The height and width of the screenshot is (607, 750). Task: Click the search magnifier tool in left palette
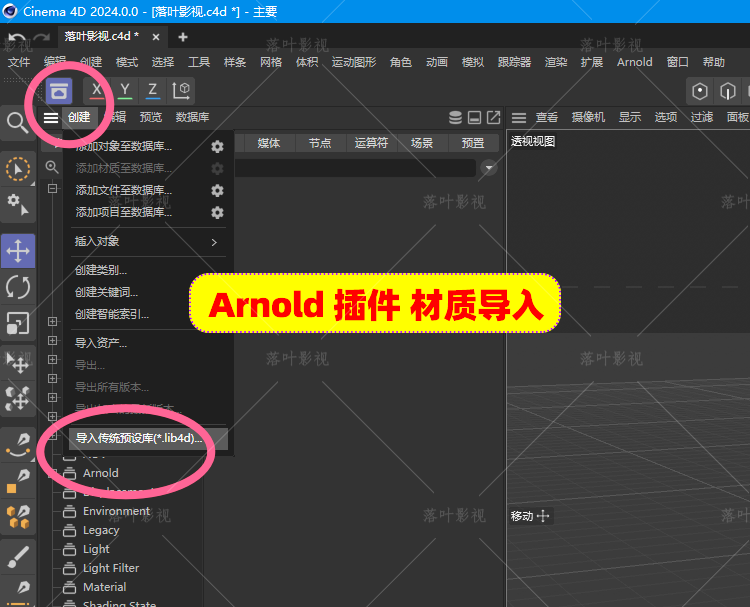[18, 122]
